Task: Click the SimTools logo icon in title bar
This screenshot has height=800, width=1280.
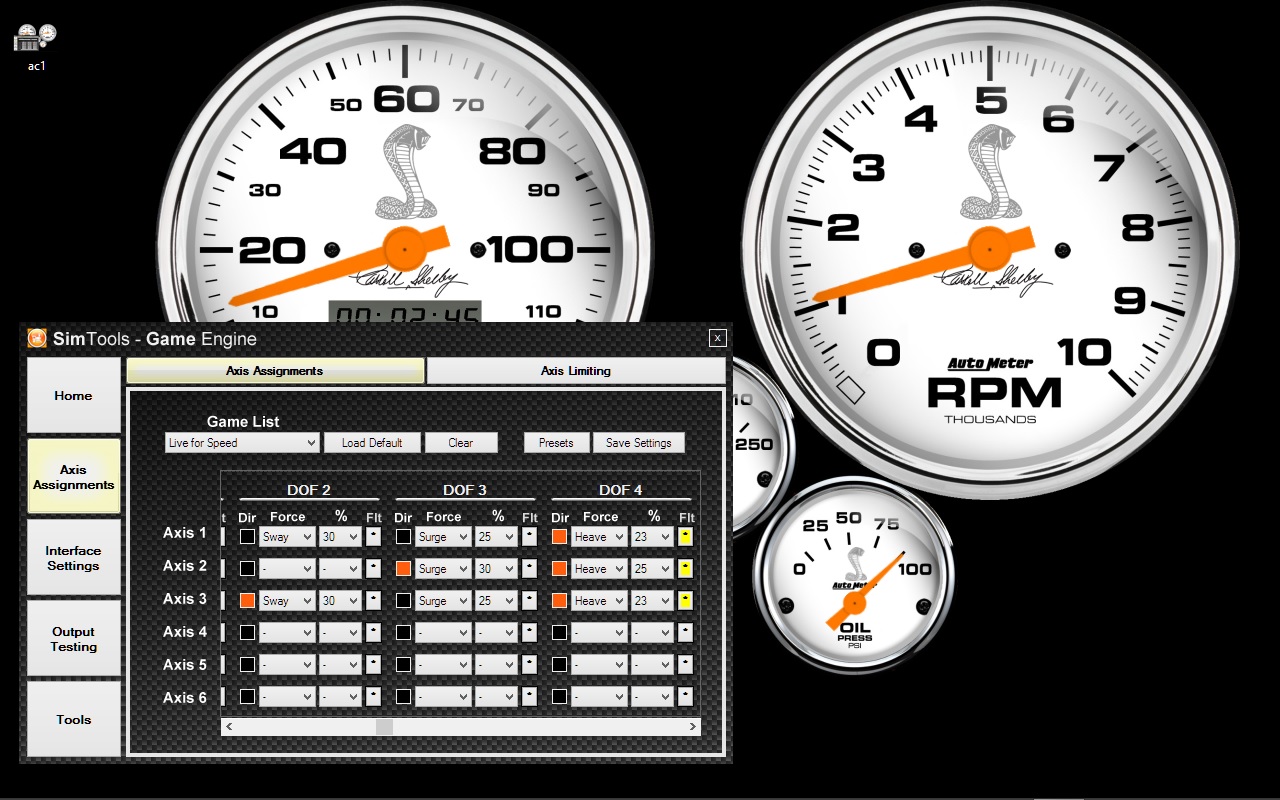Action: (37, 338)
